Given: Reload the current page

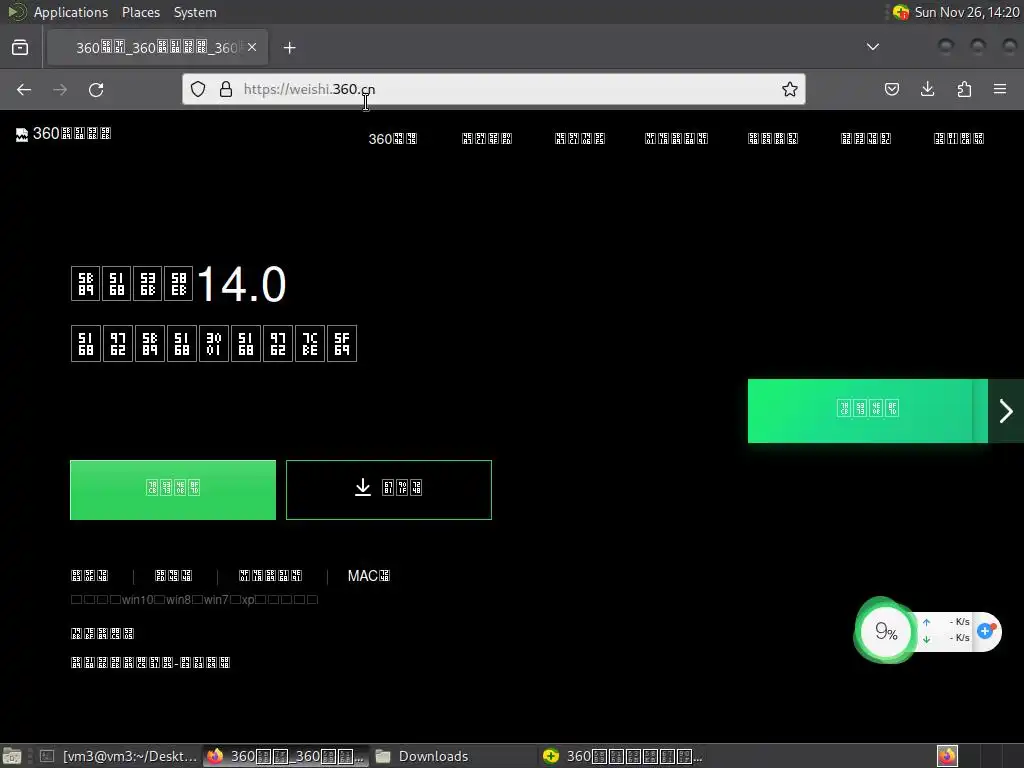Looking at the screenshot, I should click(x=96, y=89).
